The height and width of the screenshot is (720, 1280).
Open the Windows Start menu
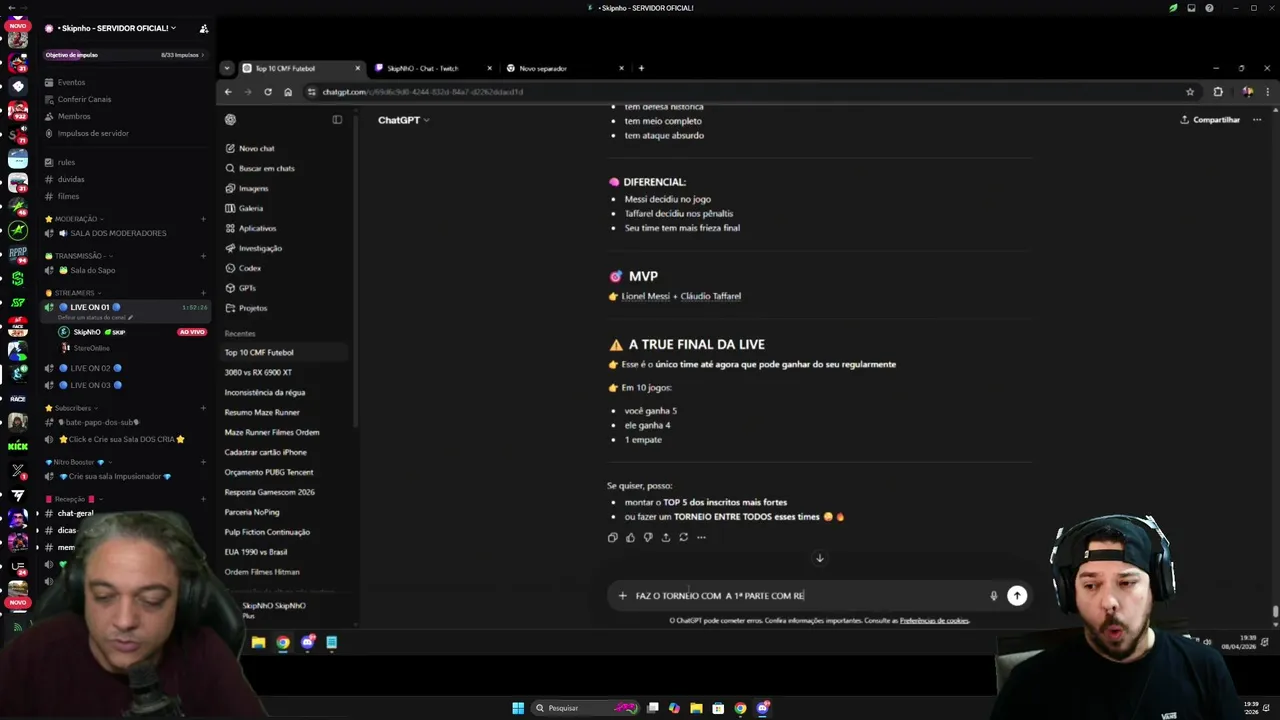click(518, 708)
